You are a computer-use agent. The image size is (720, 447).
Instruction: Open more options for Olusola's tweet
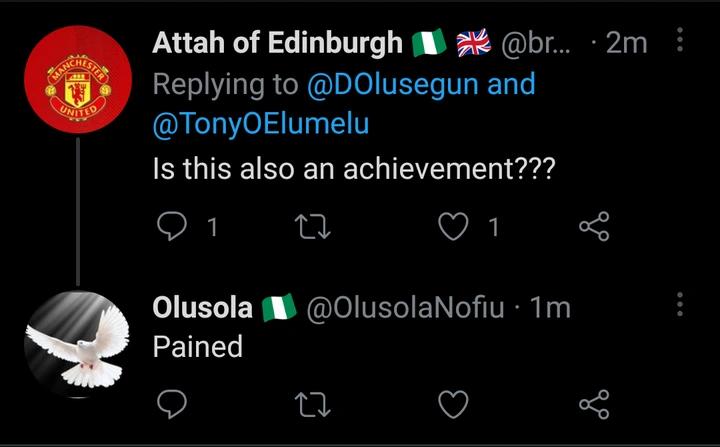(x=680, y=305)
